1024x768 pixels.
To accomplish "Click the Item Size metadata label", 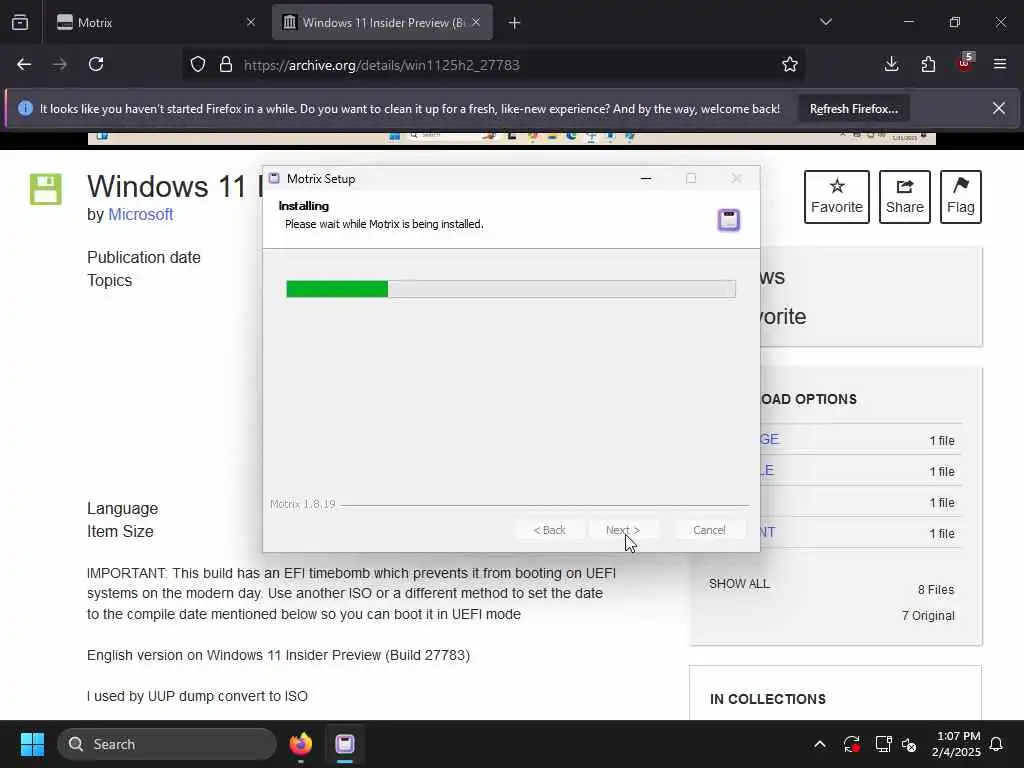I will (120, 531).
